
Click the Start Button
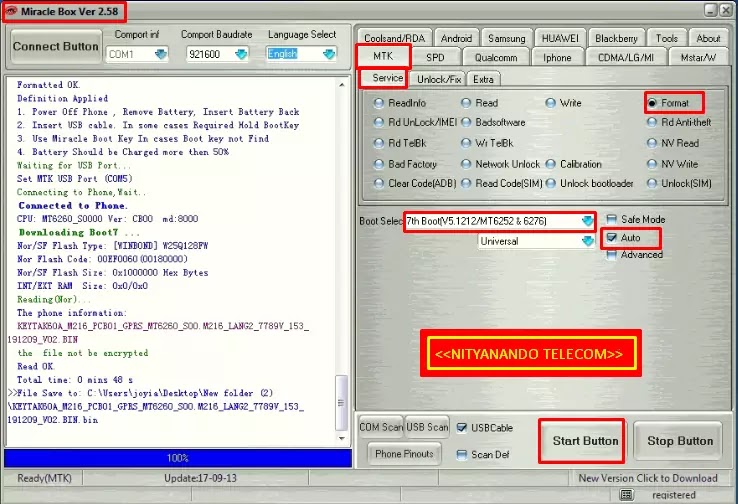click(585, 441)
